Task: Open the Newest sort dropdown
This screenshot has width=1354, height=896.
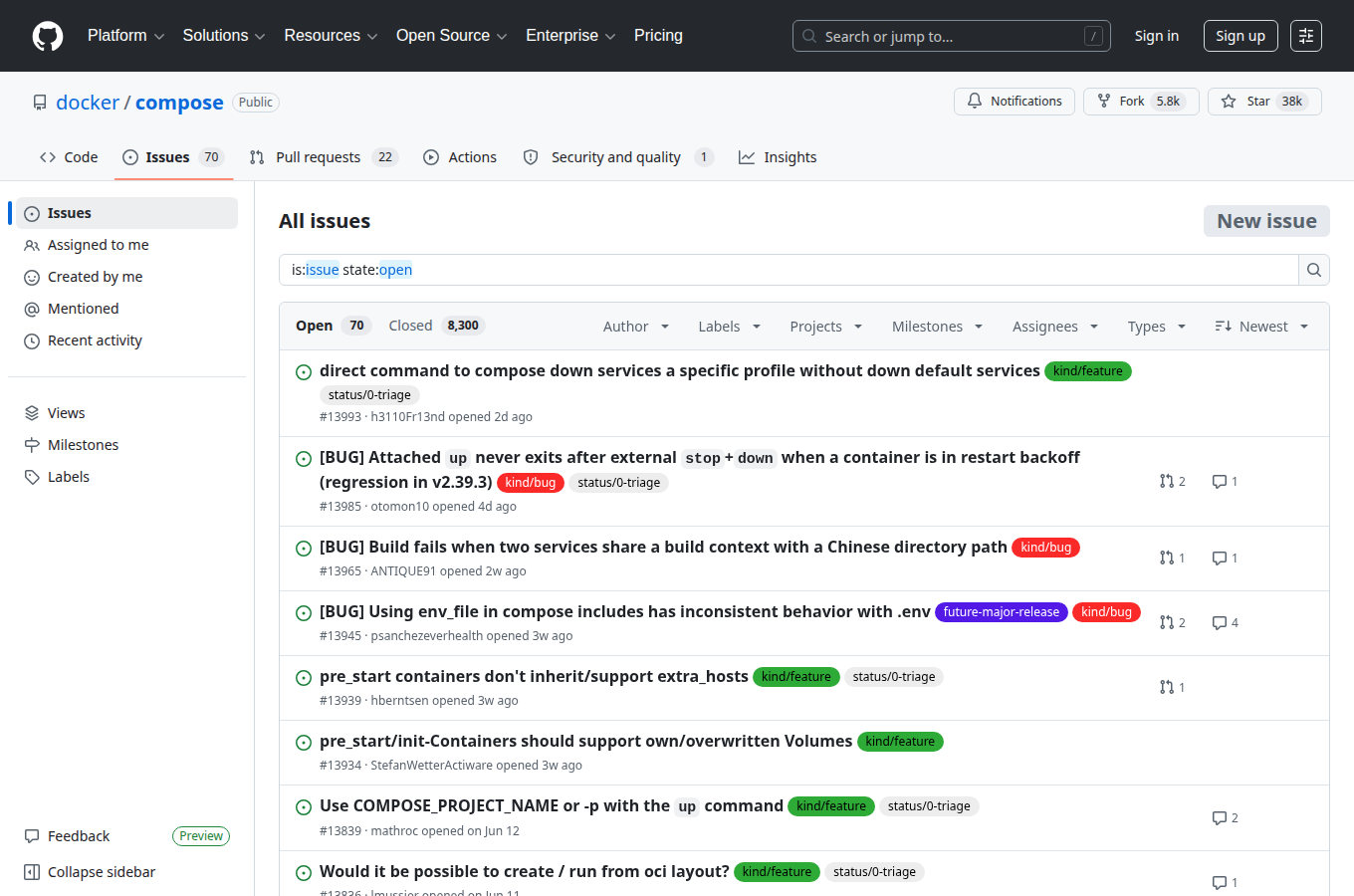Action: point(1261,327)
